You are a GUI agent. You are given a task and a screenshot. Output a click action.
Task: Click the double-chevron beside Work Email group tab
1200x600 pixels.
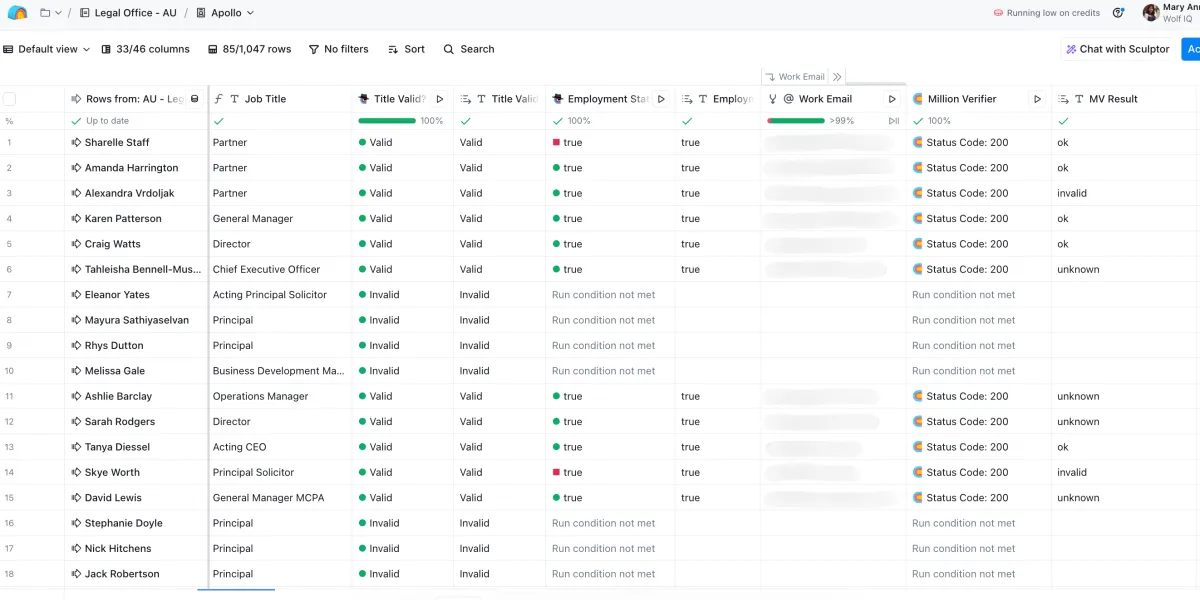click(x=837, y=77)
